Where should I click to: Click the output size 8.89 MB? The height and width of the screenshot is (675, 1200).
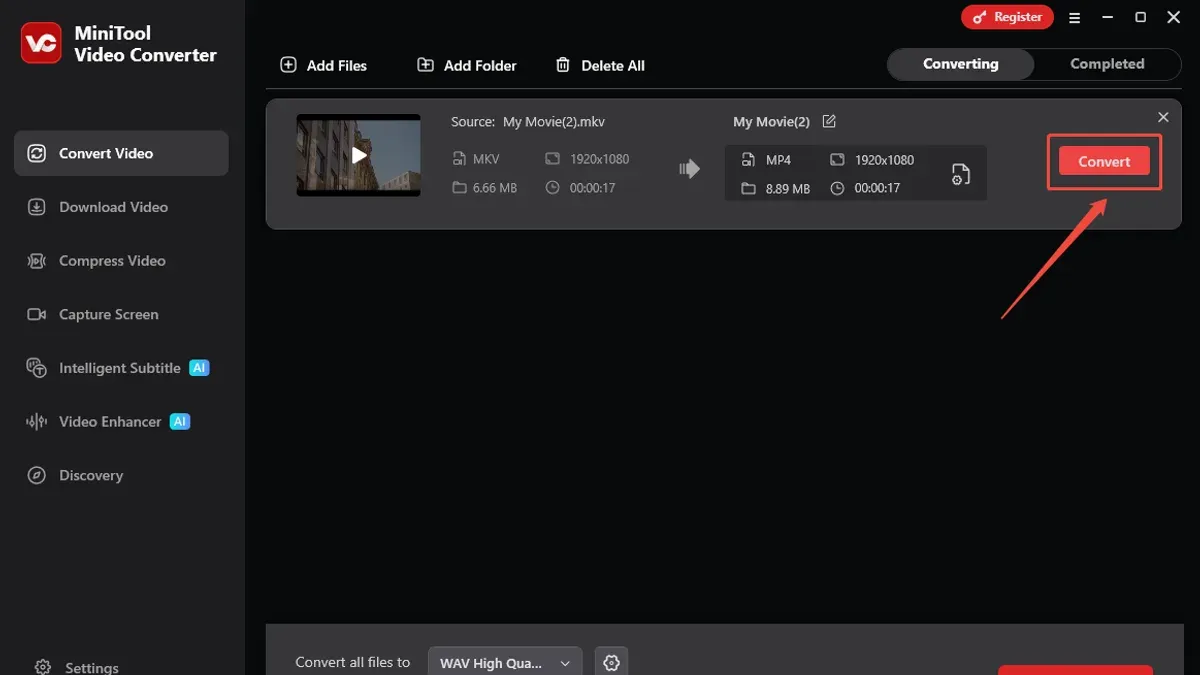[x=787, y=188]
